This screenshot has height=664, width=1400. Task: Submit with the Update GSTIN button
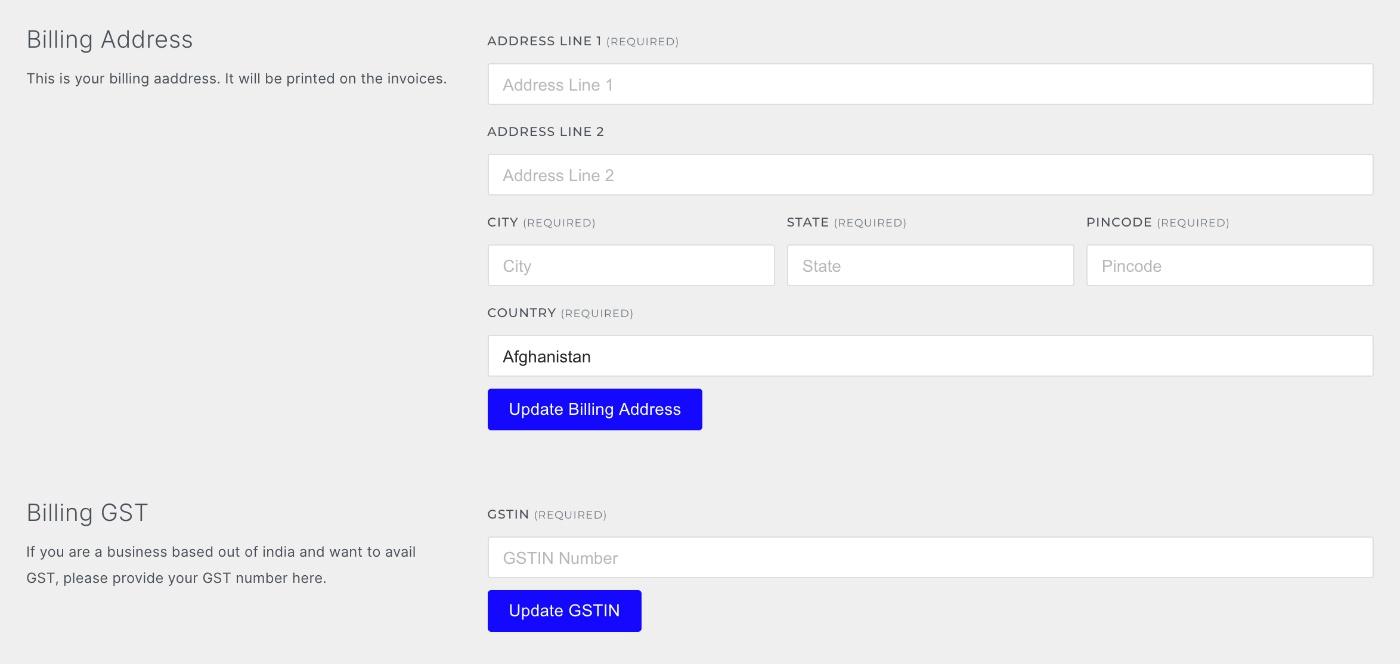coord(564,611)
